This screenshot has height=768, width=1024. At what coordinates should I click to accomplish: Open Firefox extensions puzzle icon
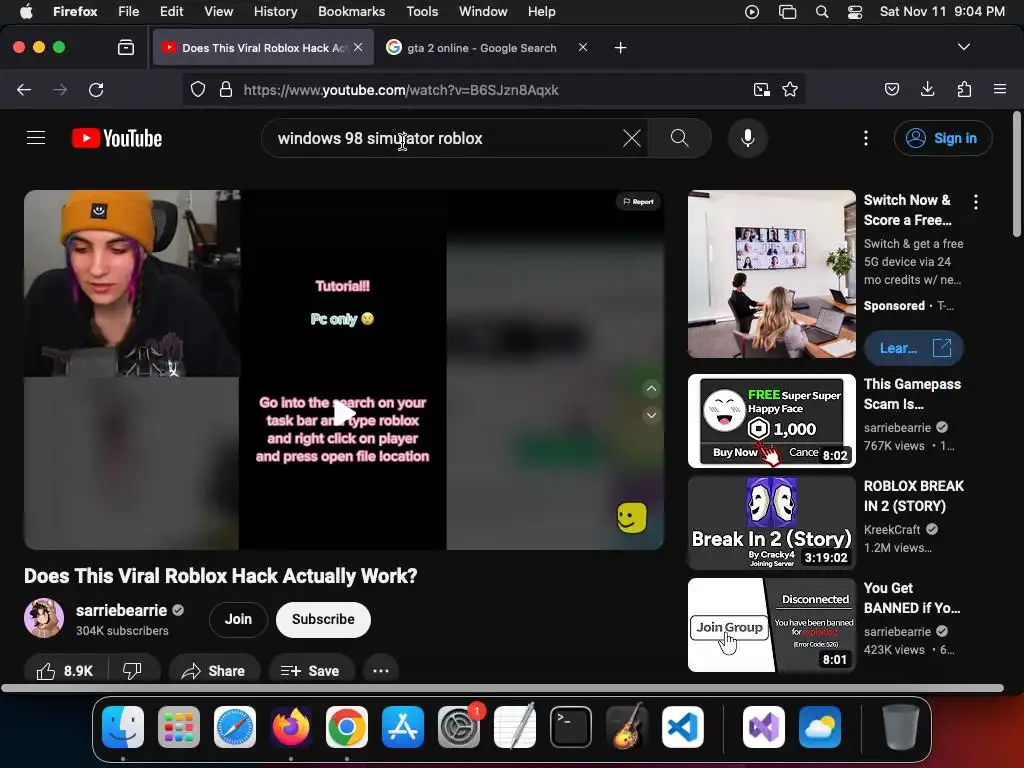point(964,89)
